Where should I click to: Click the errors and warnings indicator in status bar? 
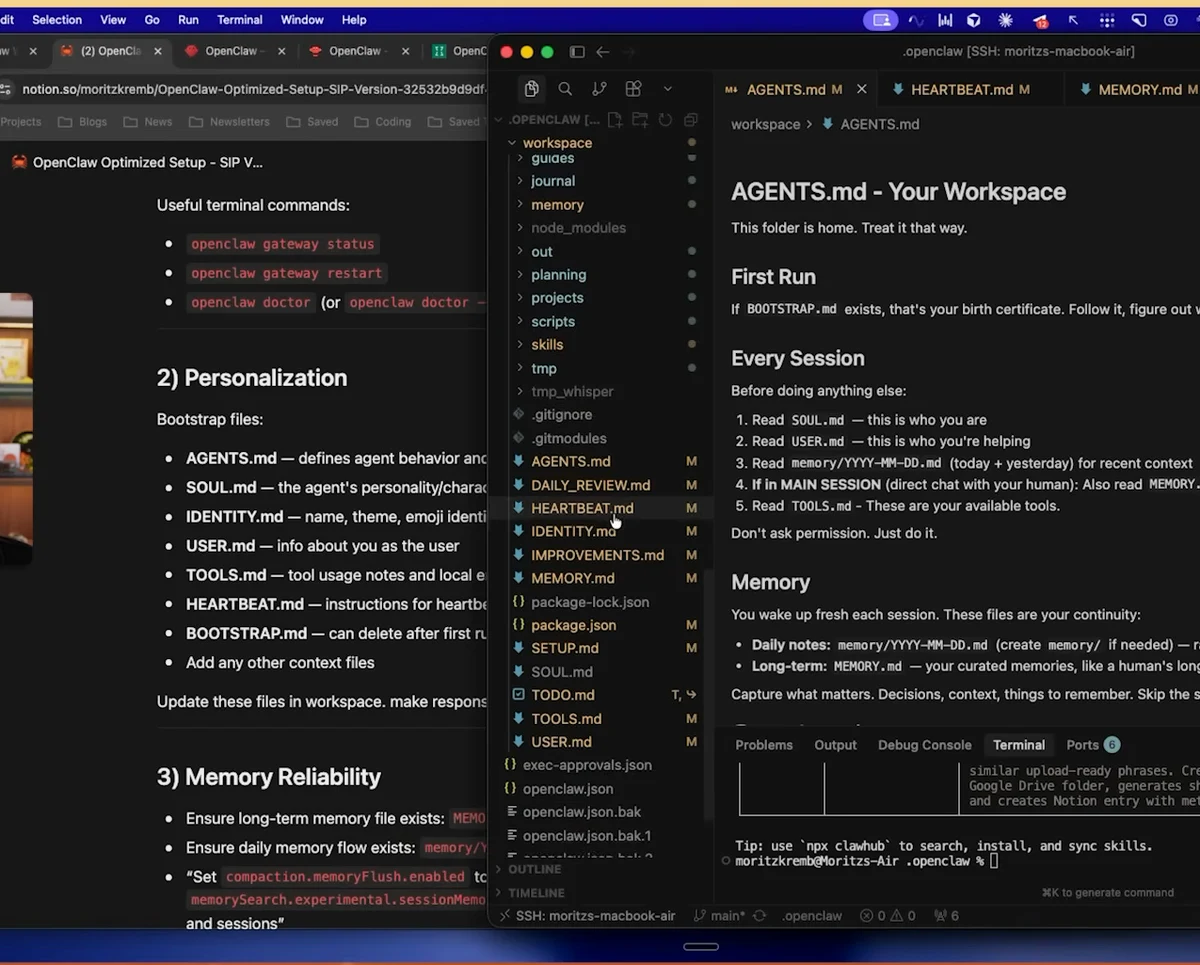pyautogui.click(x=886, y=915)
